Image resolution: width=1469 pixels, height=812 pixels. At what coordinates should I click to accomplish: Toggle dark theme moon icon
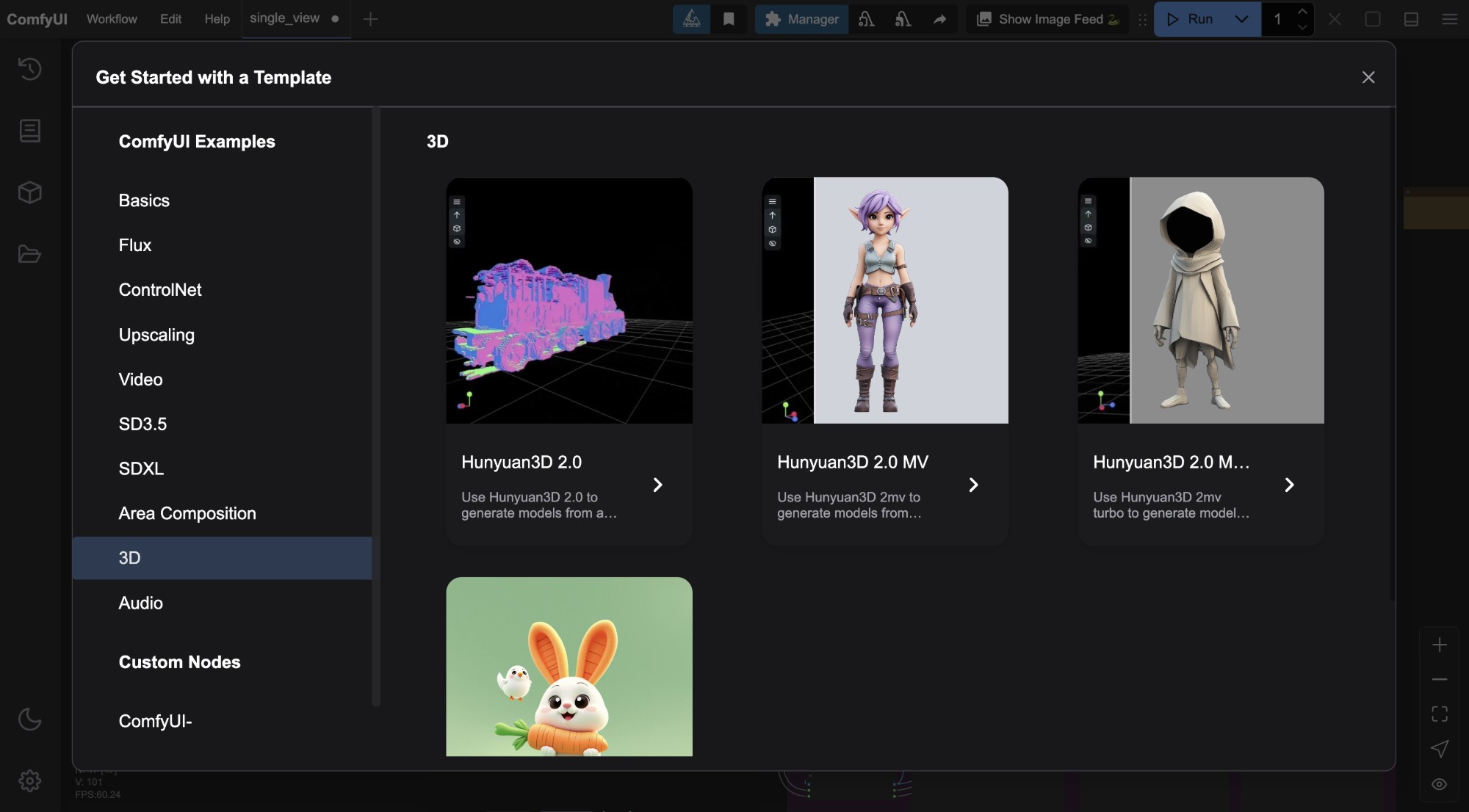pyautogui.click(x=29, y=719)
